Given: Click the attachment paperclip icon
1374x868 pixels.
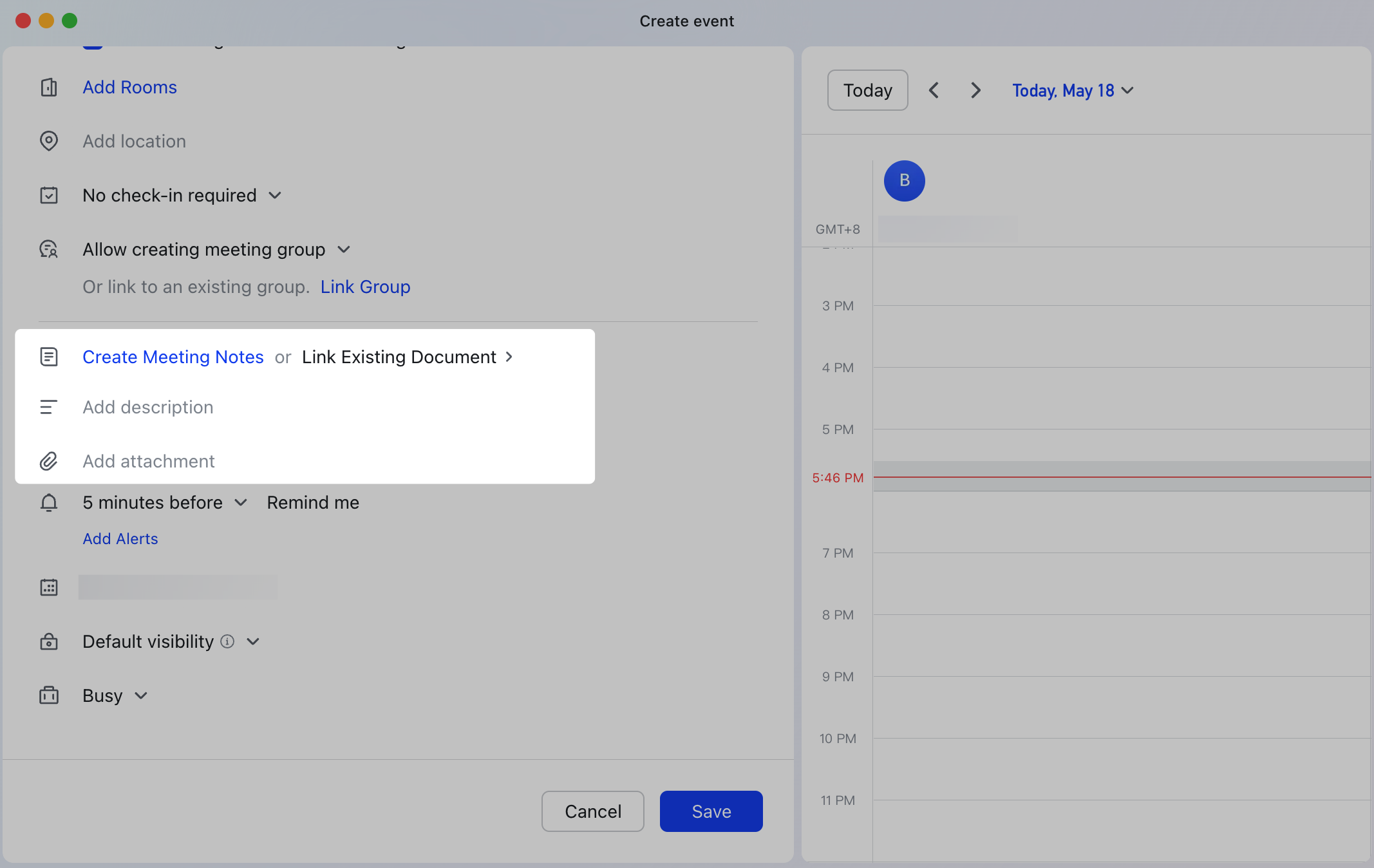Looking at the screenshot, I should 49,461.
